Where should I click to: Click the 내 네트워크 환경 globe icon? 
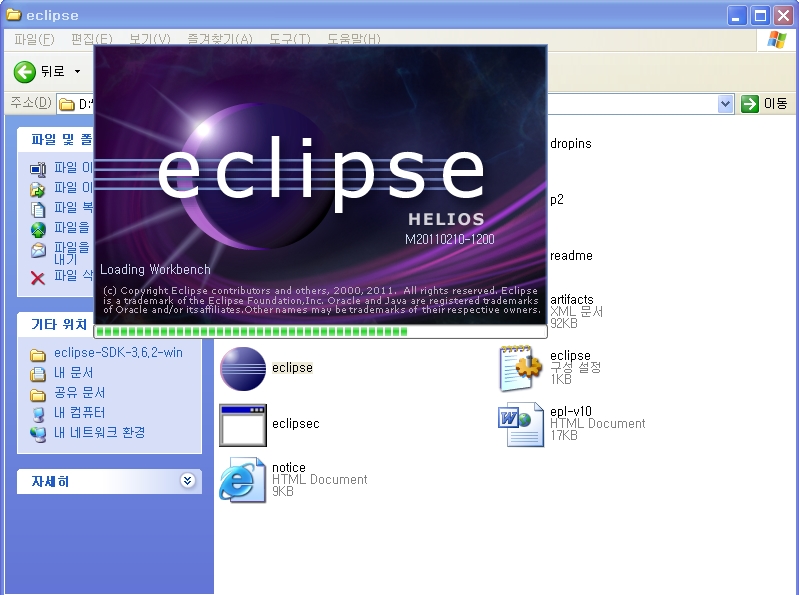point(38,434)
